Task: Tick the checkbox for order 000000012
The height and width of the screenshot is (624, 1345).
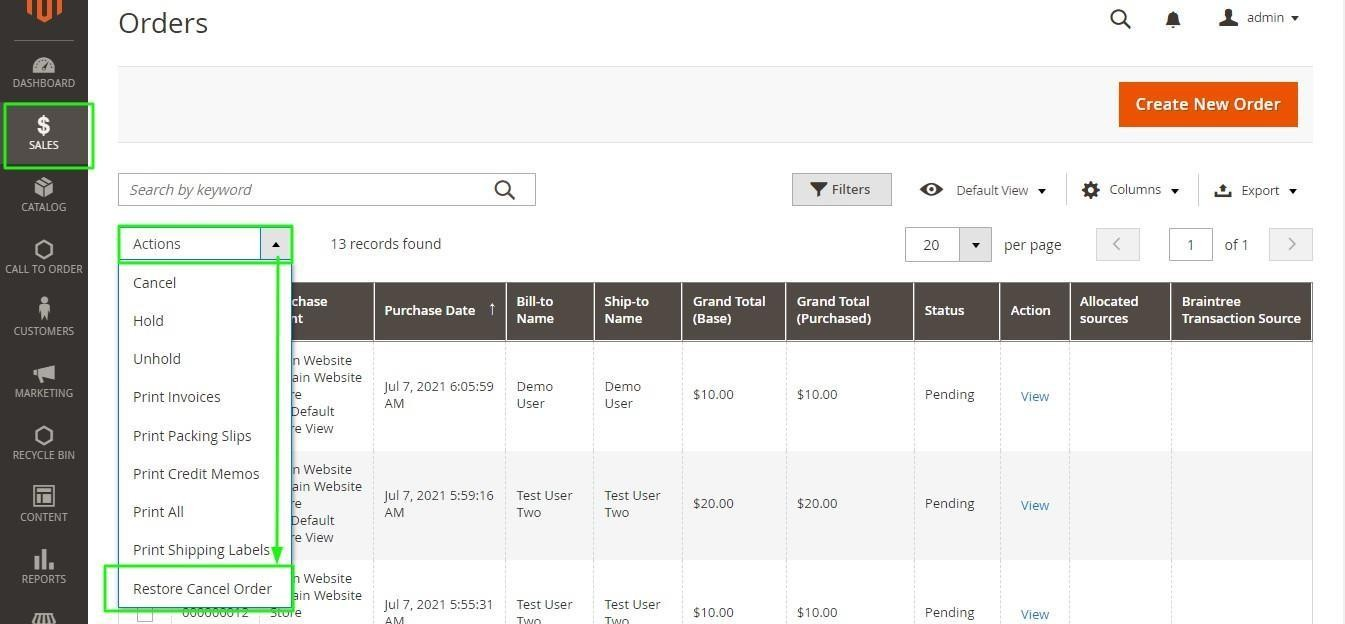Action: (x=145, y=614)
